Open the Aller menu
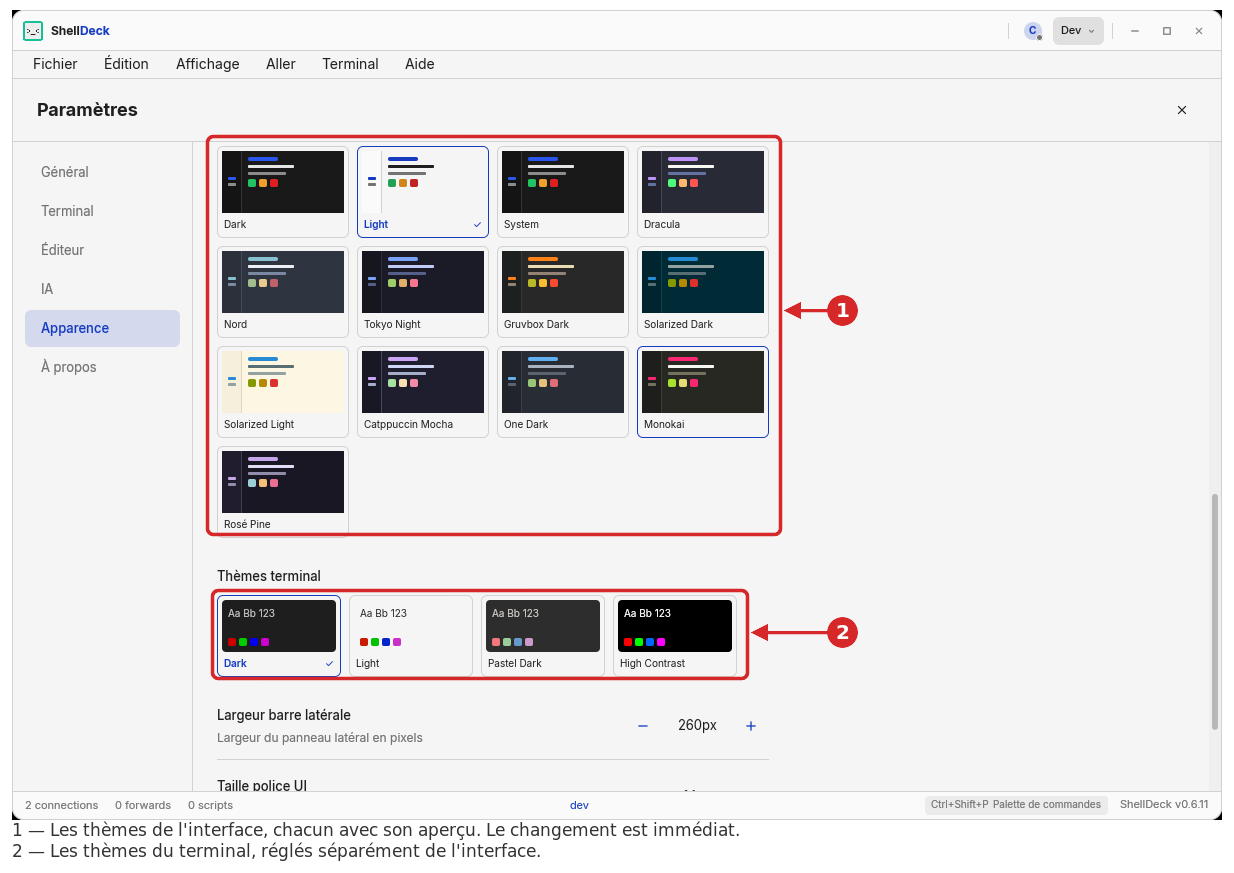1234x873 pixels. [x=281, y=64]
